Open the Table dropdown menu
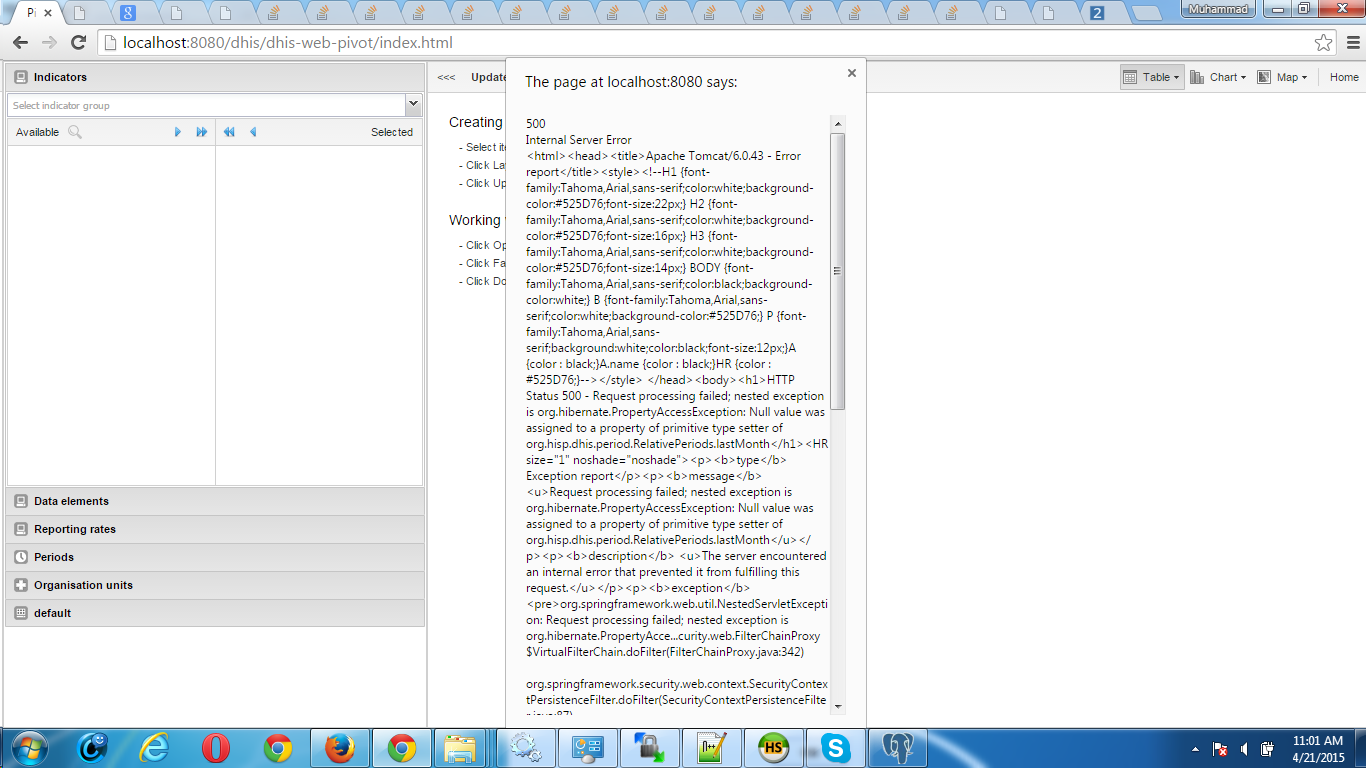The width and height of the screenshot is (1366, 768). point(1151,77)
